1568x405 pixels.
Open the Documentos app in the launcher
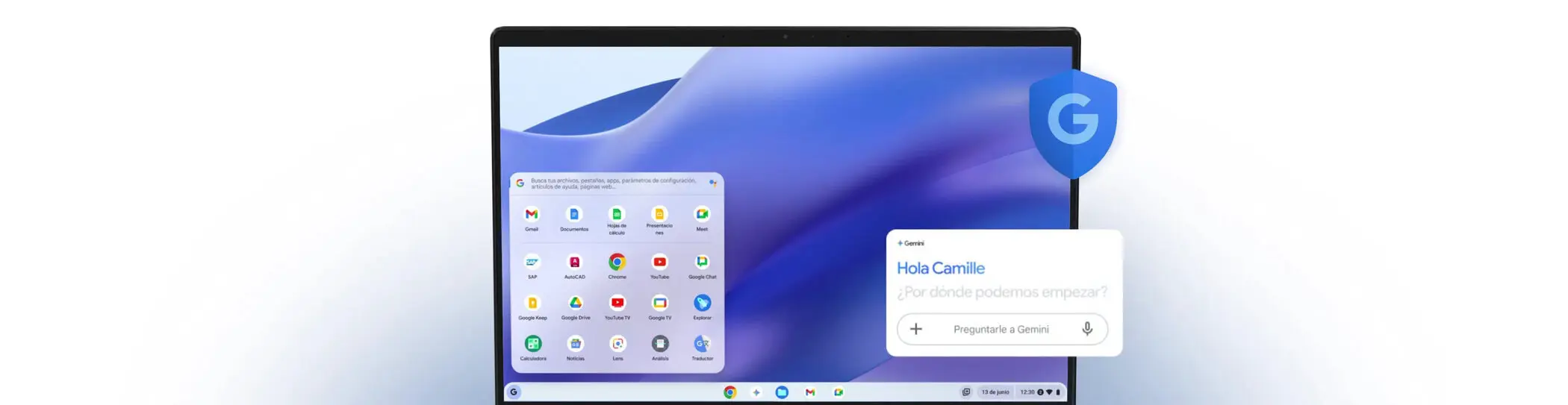click(574, 214)
